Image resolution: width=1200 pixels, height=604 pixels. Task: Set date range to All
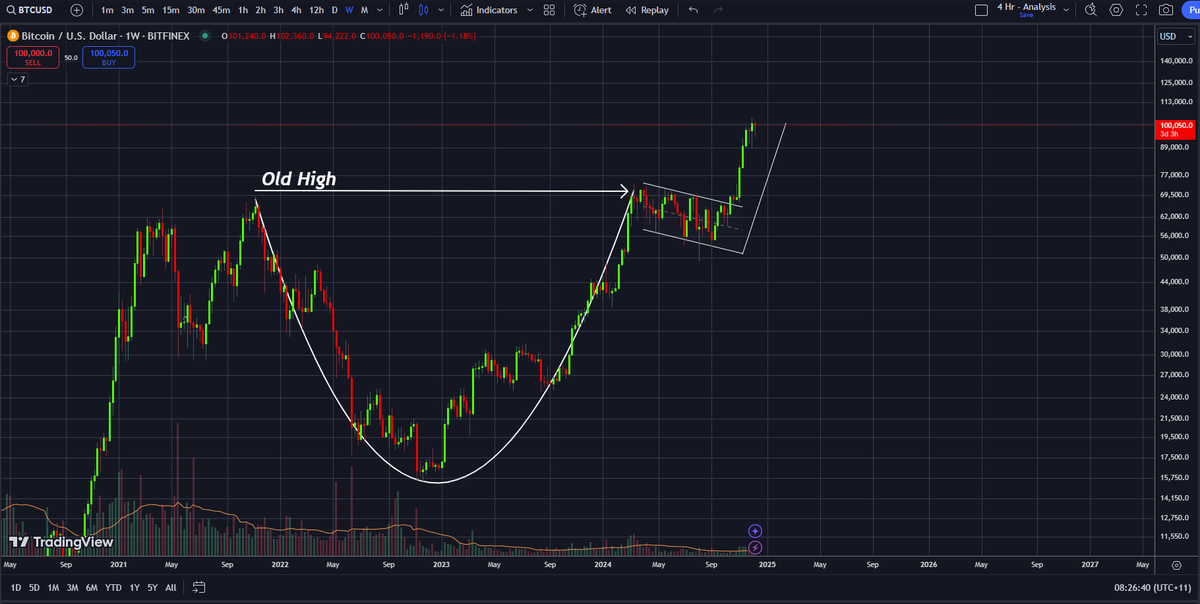(x=171, y=587)
